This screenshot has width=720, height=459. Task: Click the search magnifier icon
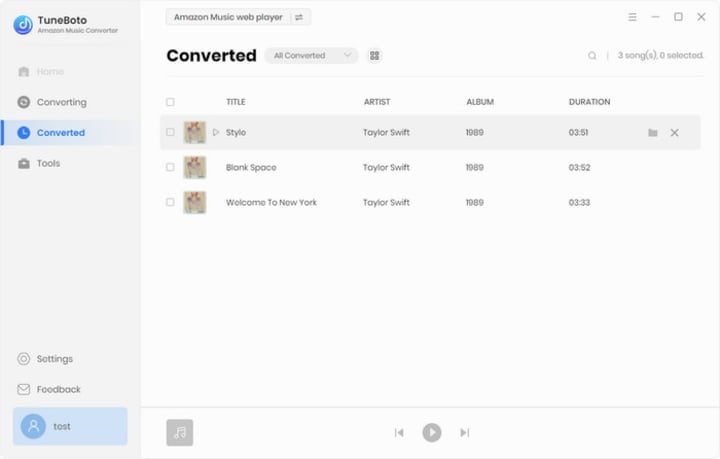tap(592, 56)
